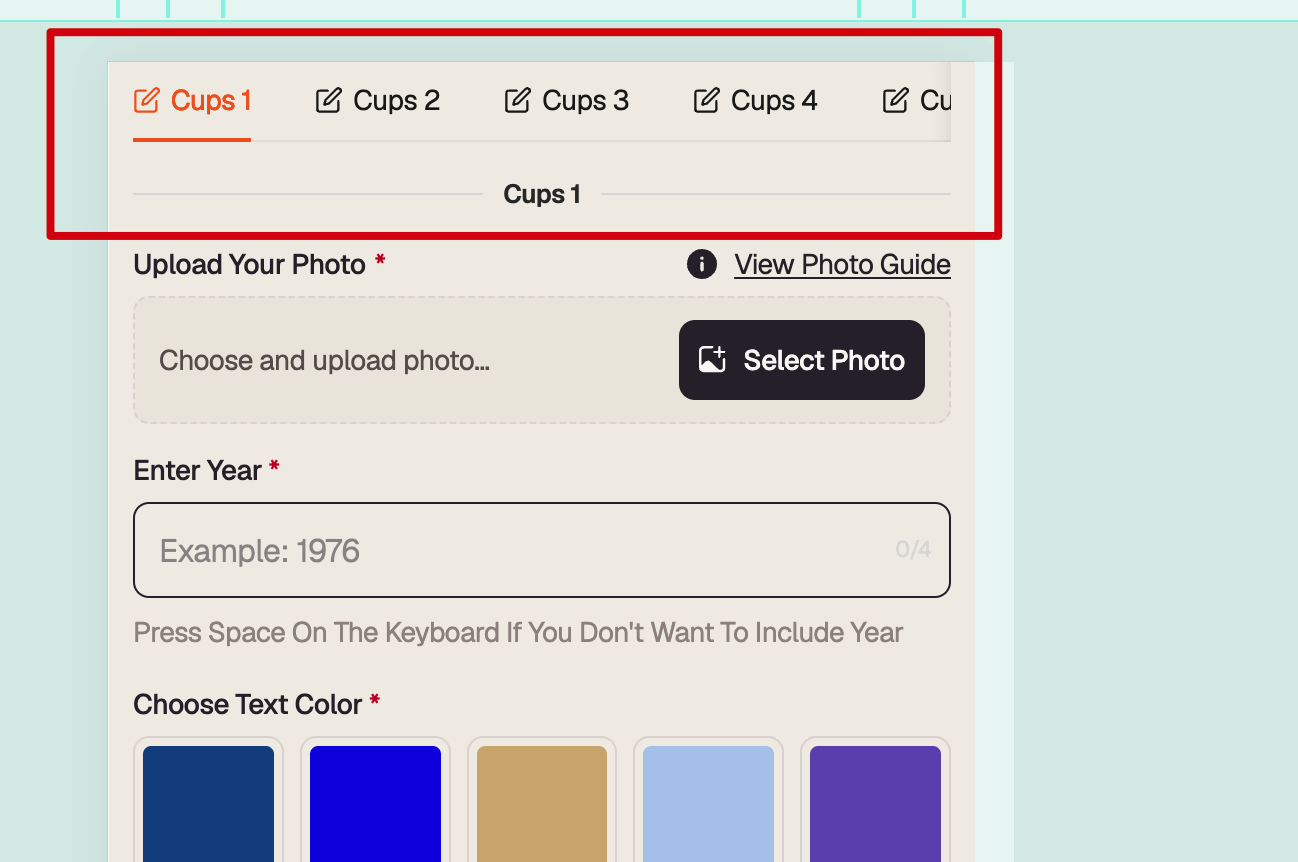The image size is (1298, 862).
Task: Click the pencil edit icon beside Cups 4
Action: [706, 101]
